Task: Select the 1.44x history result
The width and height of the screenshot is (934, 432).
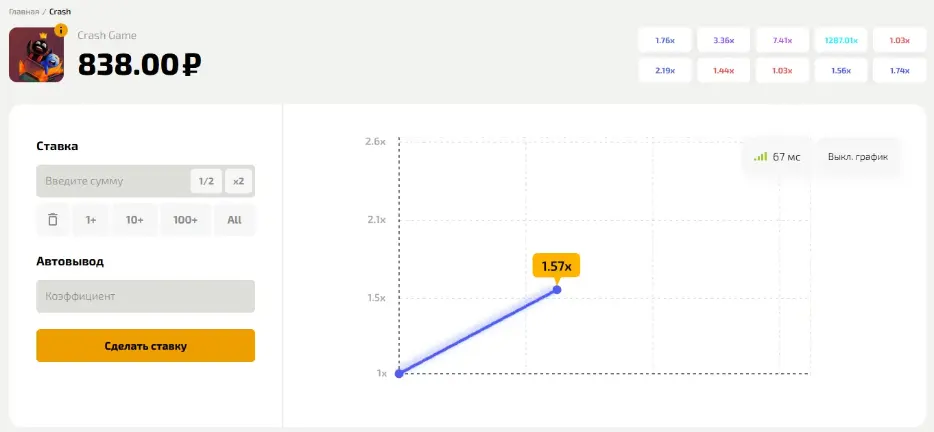Action: (723, 70)
